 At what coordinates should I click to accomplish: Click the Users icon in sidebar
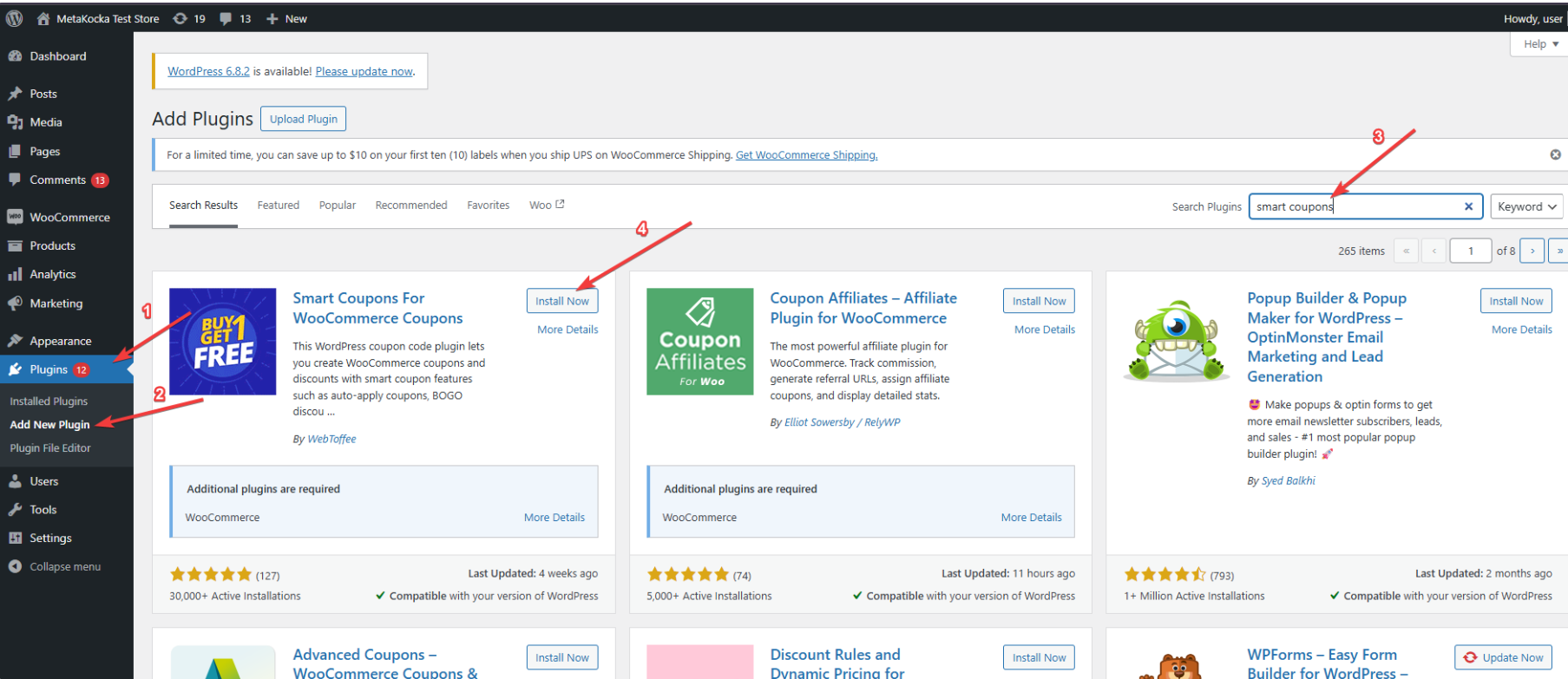point(15,481)
